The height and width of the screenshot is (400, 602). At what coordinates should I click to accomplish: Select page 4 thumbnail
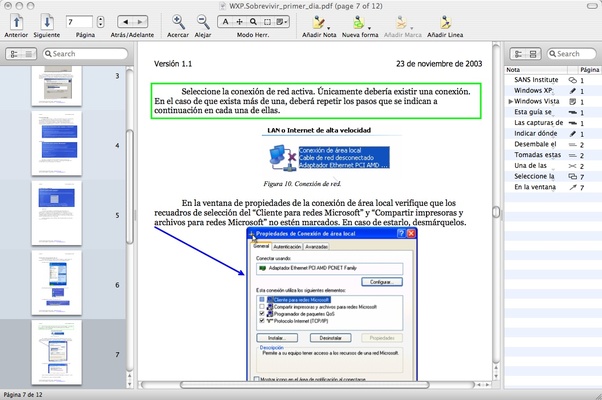click(57, 144)
